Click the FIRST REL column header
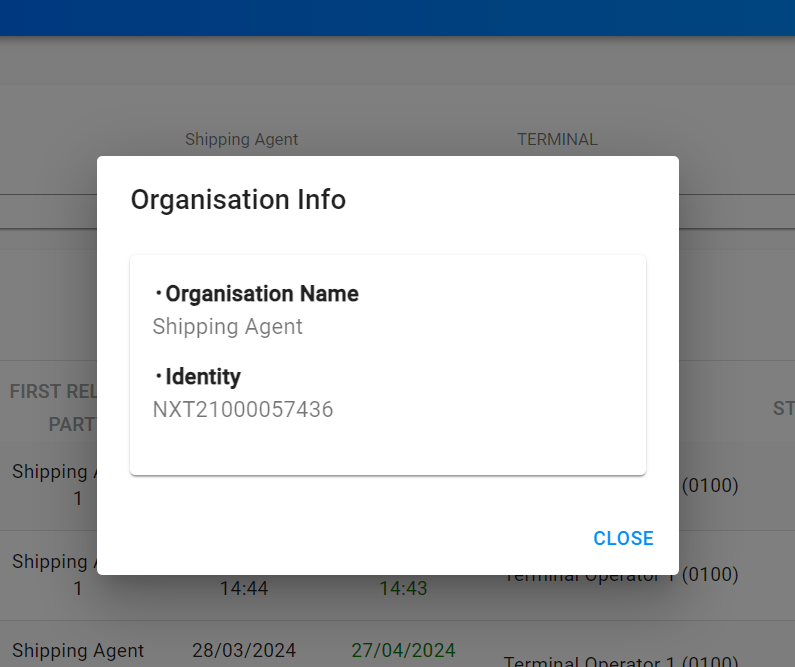This screenshot has width=795, height=667. [52, 391]
